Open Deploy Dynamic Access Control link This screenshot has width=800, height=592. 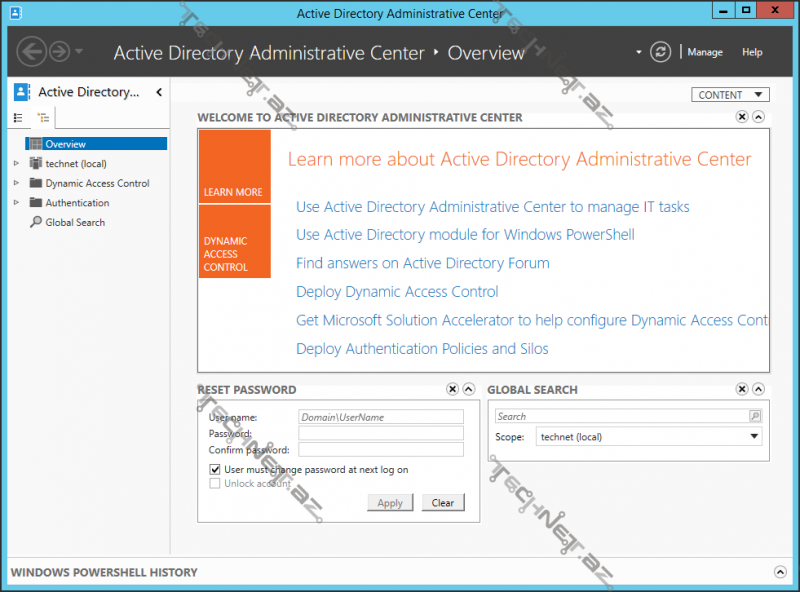[397, 292]
